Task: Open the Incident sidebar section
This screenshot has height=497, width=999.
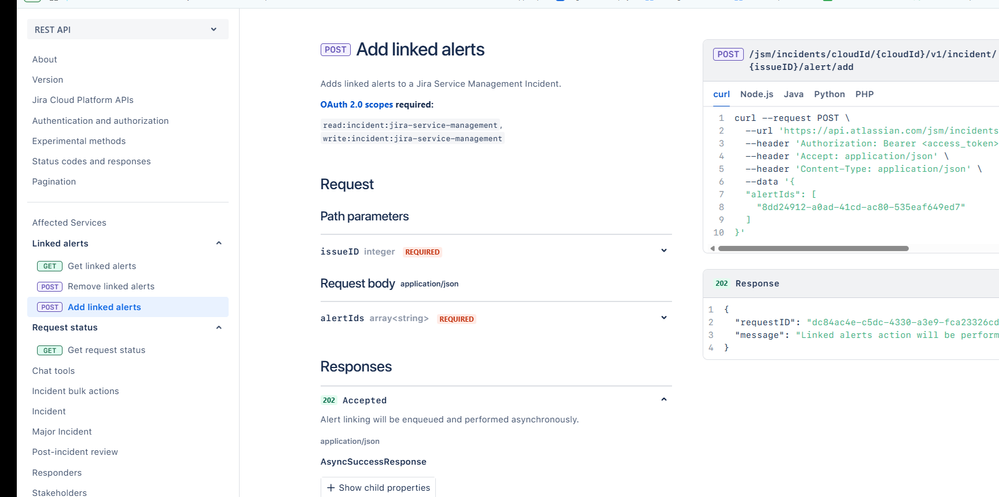Action: [x=49, y=411]
